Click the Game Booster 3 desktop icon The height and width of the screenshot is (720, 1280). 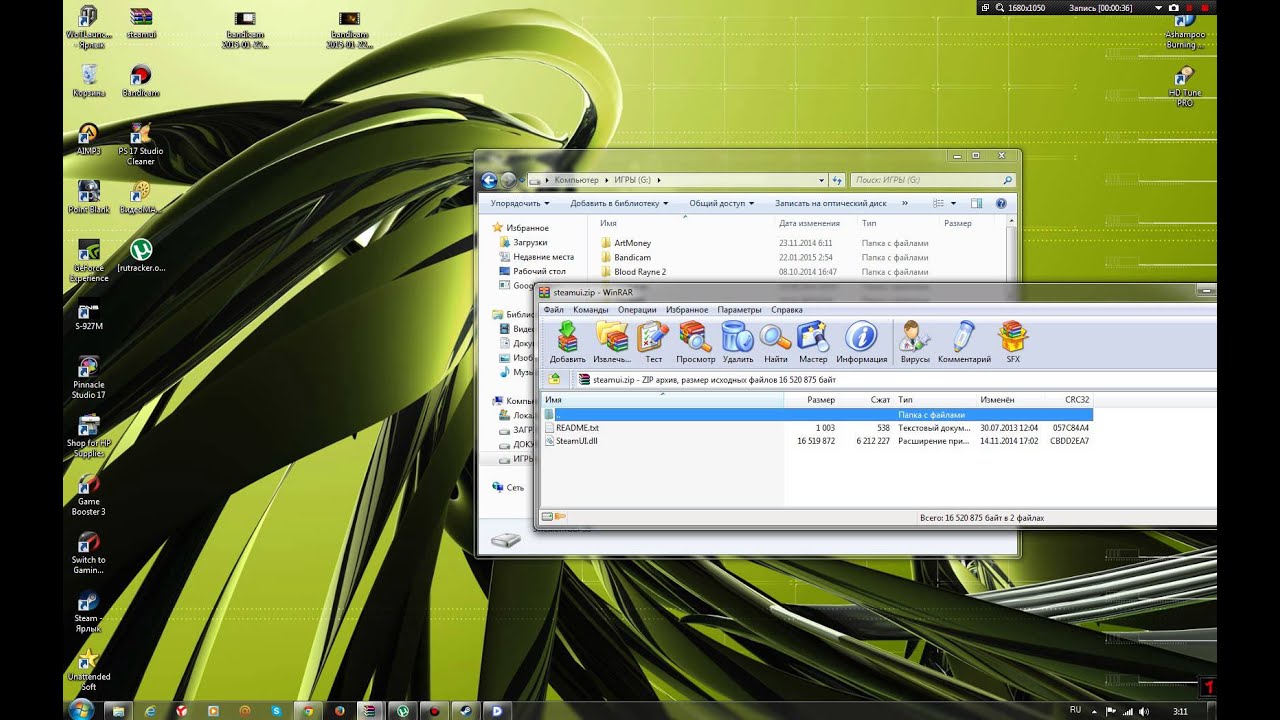click(x=88, y=495)
